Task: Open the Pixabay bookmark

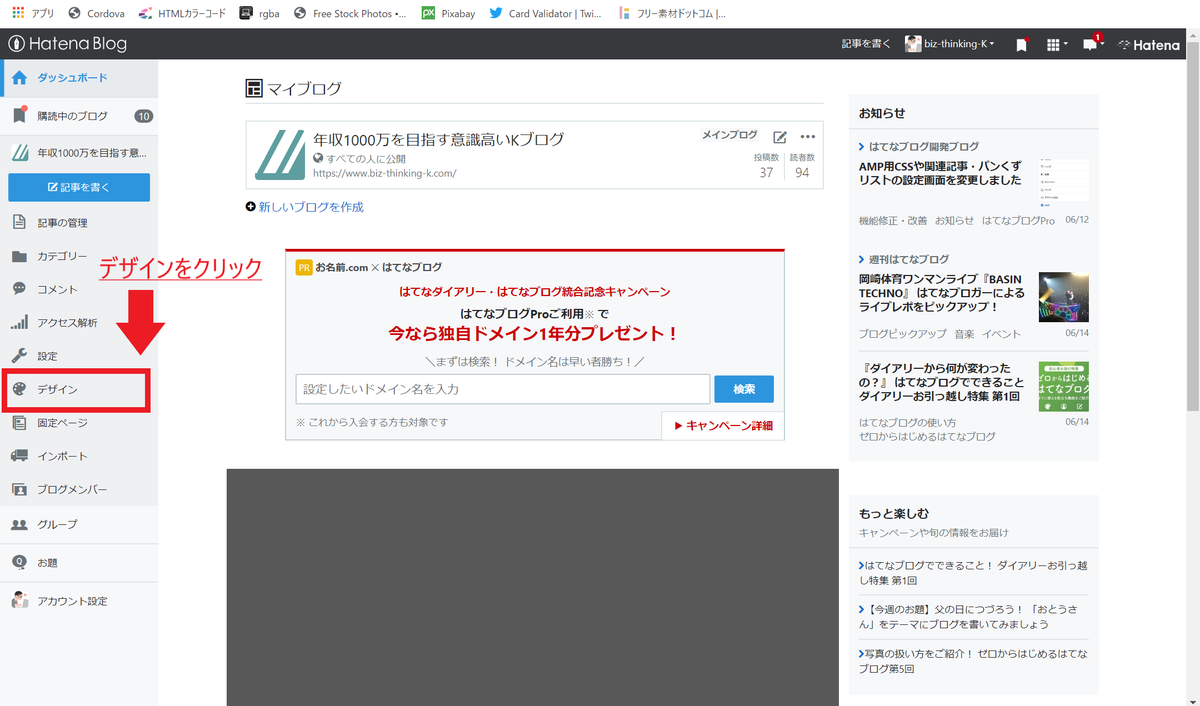Action: (x=448, y=14)
